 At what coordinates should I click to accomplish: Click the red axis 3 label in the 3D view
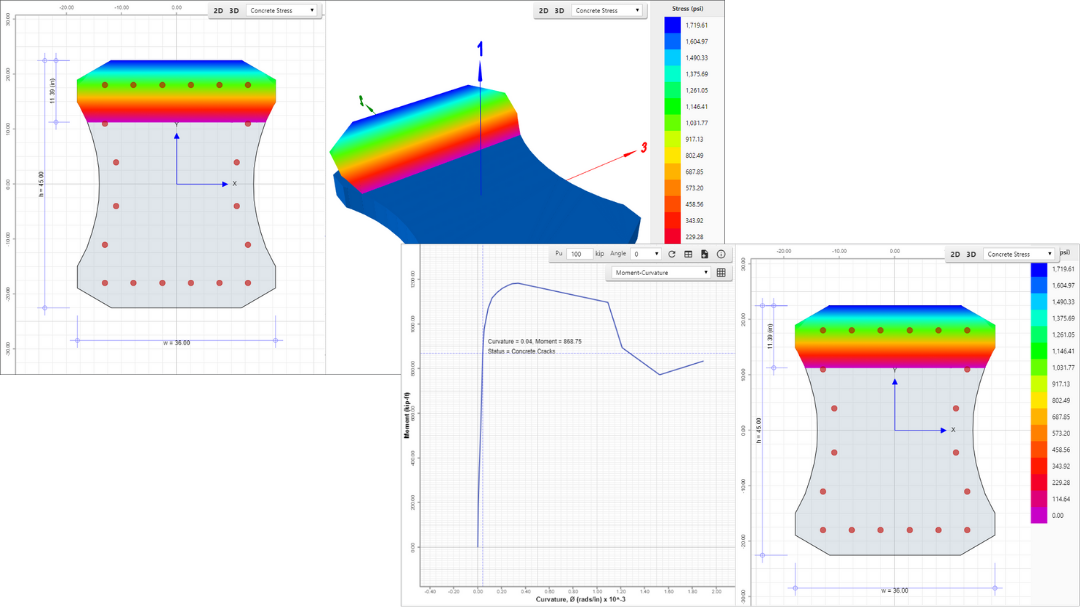point(644,148)
